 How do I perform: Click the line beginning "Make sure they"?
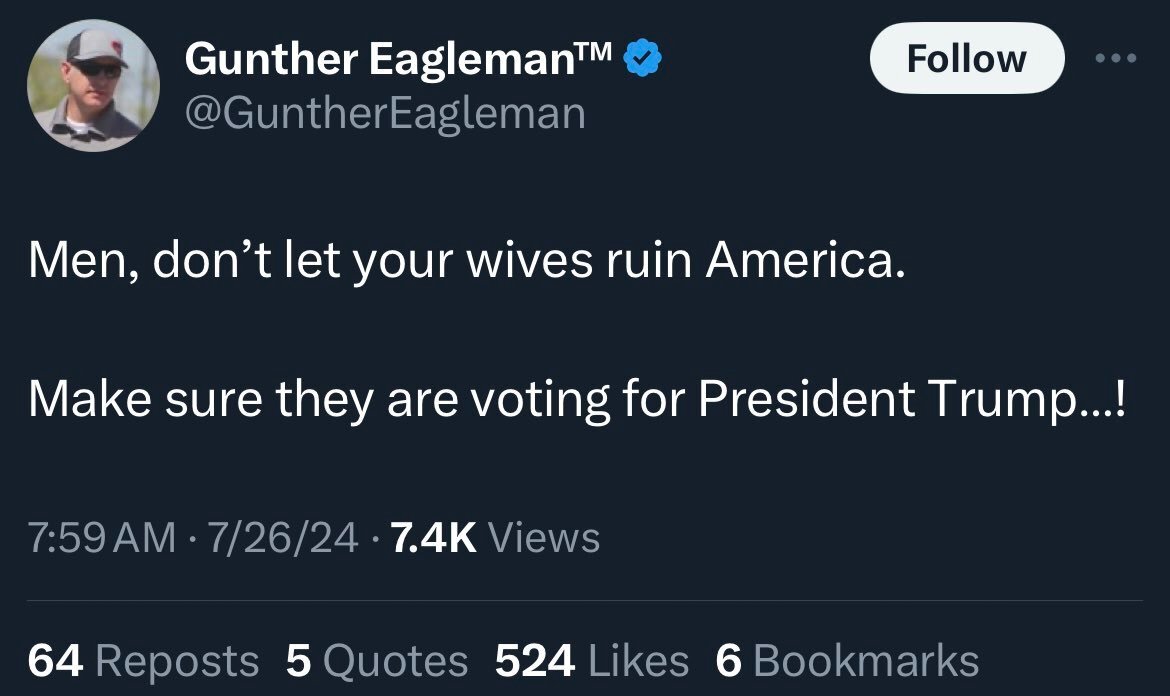pos(580,399)
